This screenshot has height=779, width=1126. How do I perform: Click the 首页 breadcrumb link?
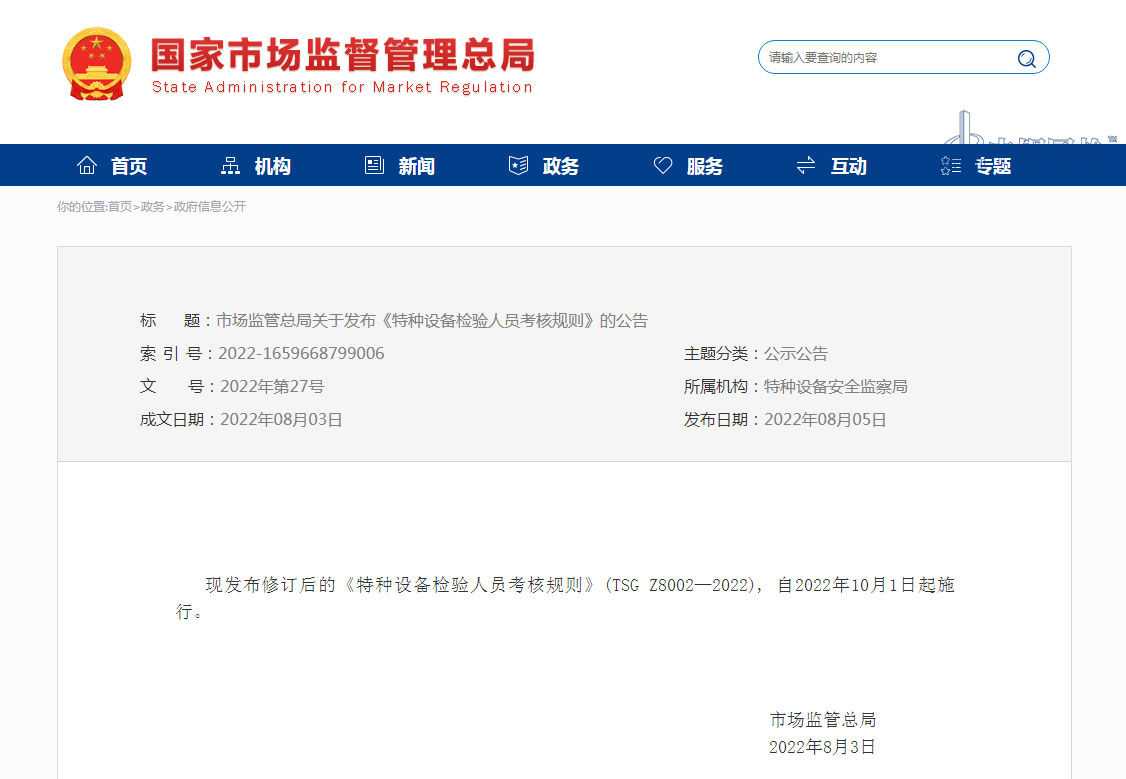120,207
